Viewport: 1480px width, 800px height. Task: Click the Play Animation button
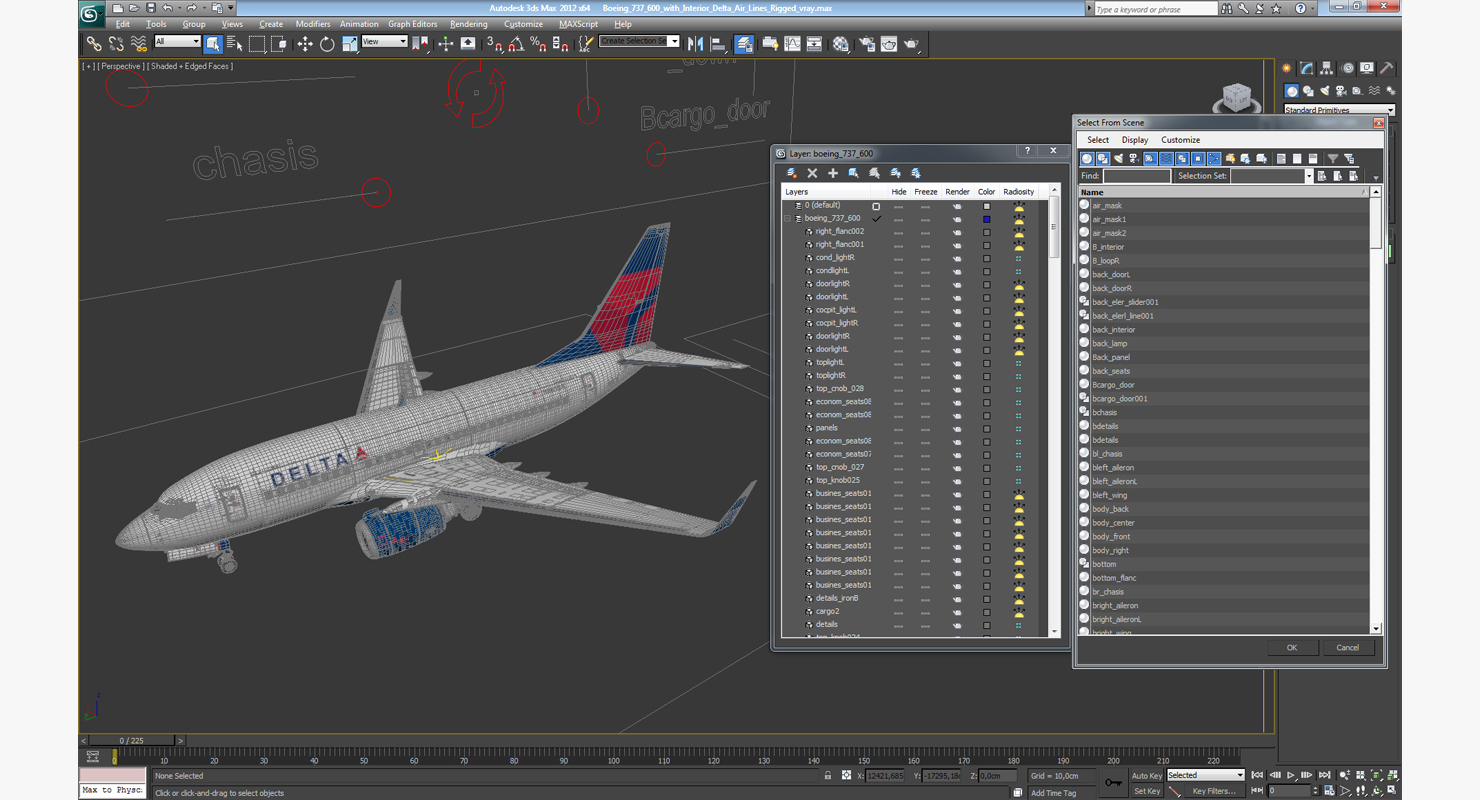1291,775
